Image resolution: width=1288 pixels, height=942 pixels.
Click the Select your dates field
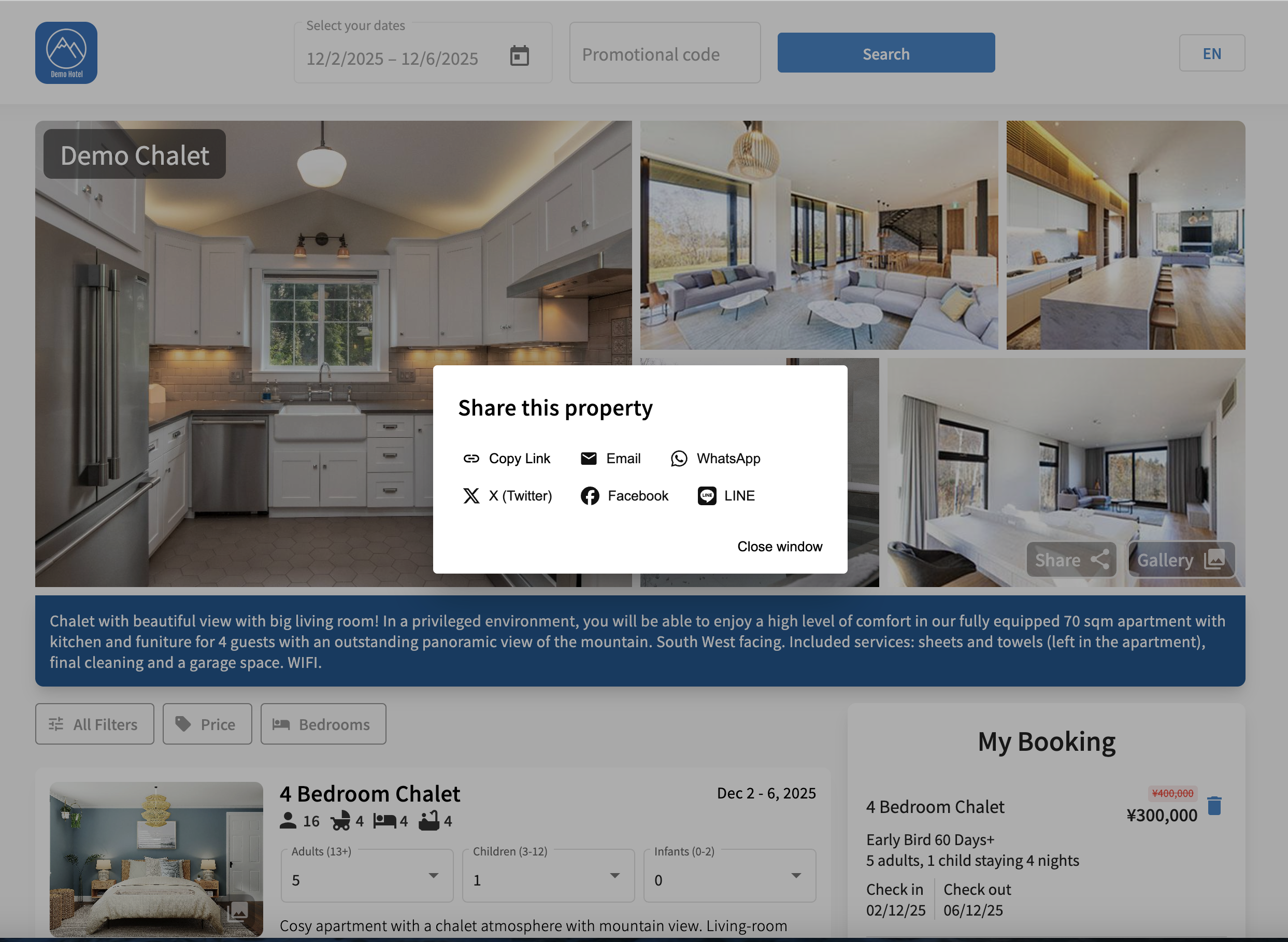click(x=423, y=53)
